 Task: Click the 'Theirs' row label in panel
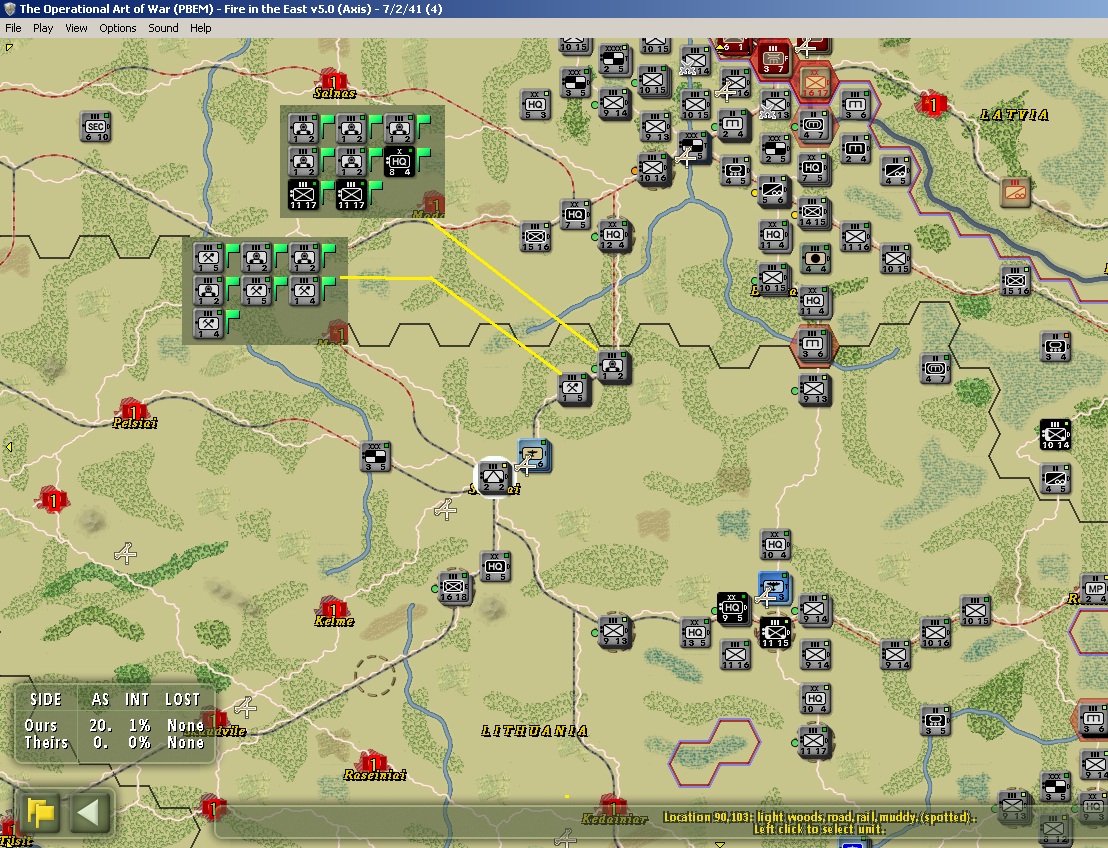click(x=47, y=743)
